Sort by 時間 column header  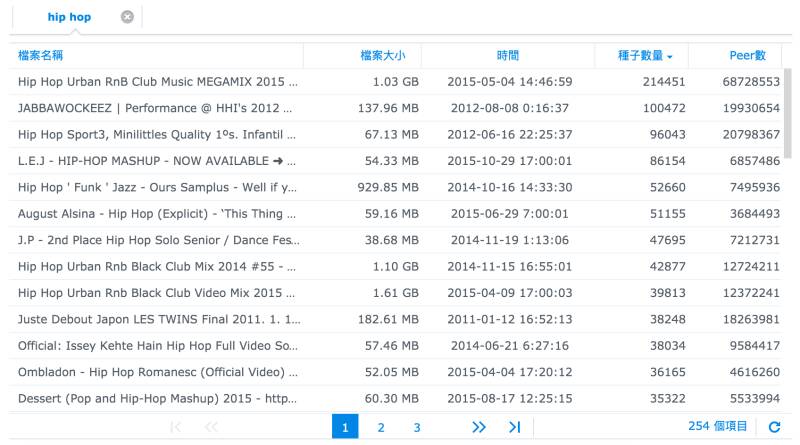coord(508,55)
